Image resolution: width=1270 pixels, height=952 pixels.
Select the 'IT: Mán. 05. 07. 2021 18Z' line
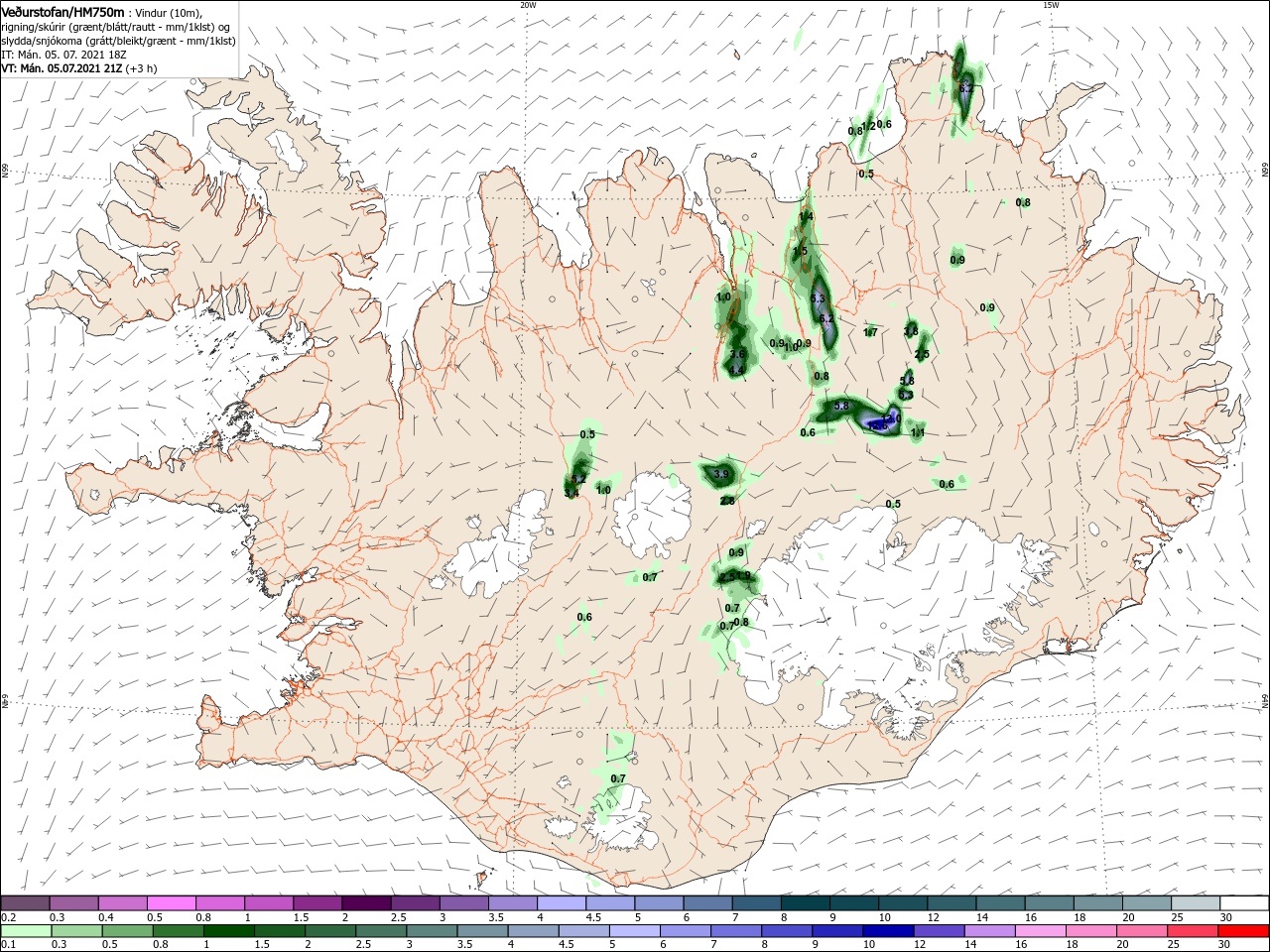pyautogui.click(x=64, y=55)
